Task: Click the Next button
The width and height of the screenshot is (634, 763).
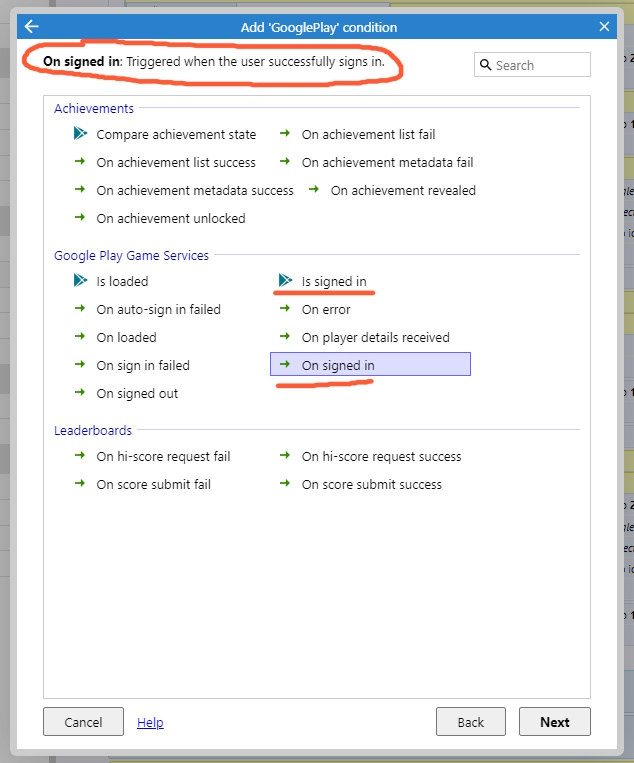Action: (555, 722)
